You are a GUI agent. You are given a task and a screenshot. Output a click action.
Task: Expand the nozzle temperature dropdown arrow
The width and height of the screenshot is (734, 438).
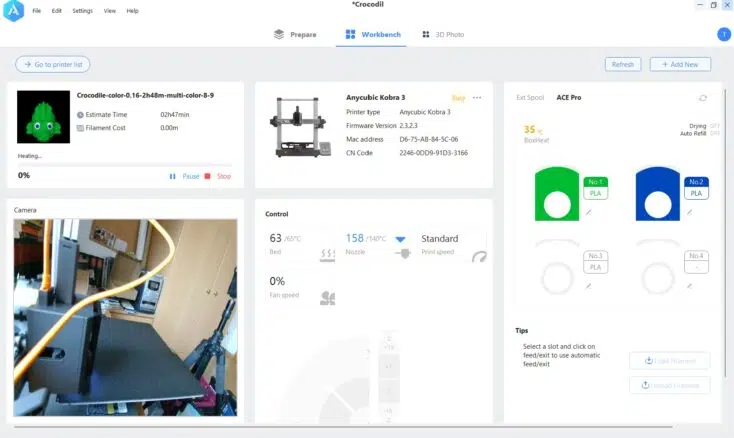(x=400, y=239)
